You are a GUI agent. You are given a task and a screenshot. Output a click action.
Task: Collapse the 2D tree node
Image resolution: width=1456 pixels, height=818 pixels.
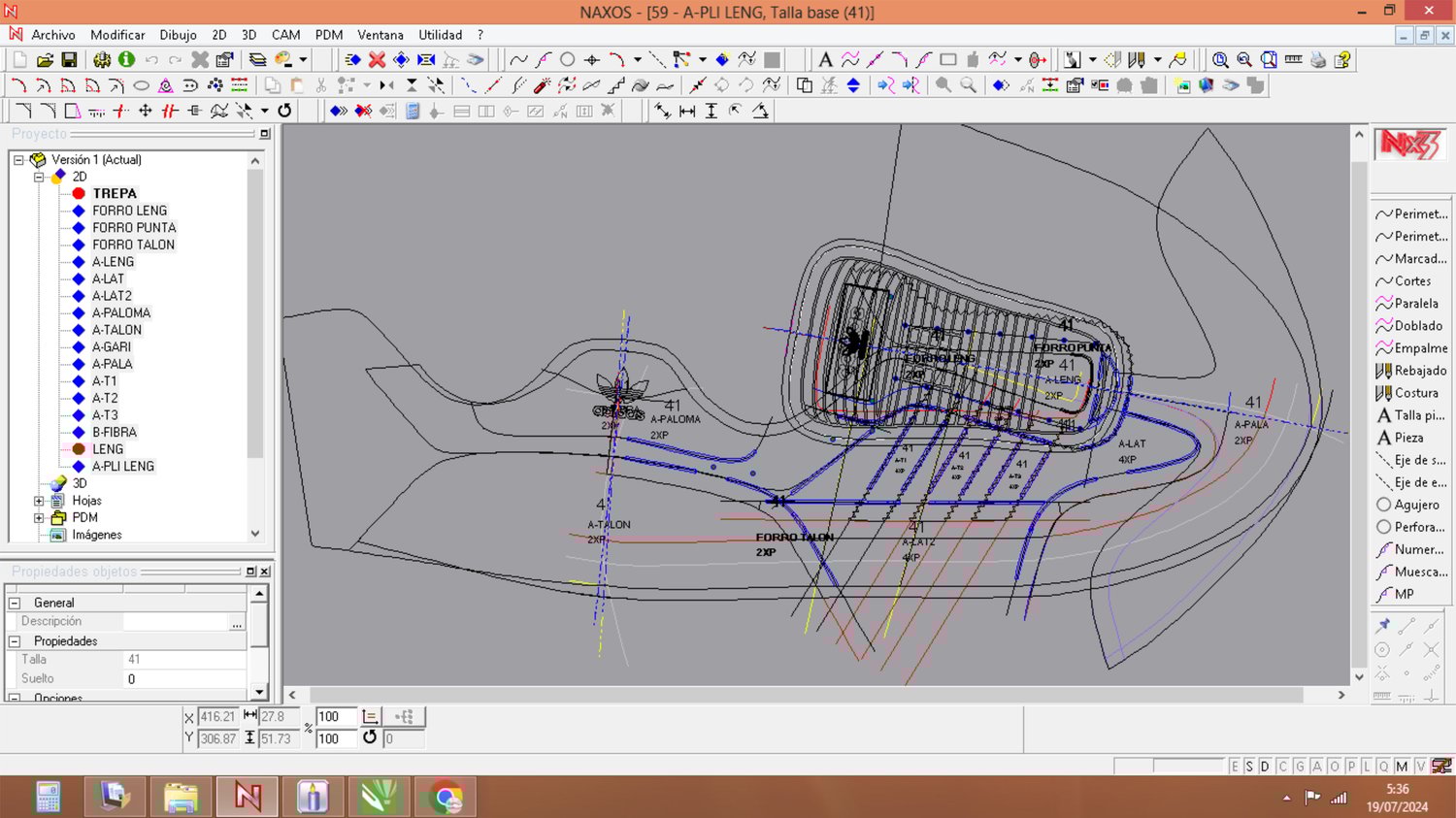tap(39, 177)
